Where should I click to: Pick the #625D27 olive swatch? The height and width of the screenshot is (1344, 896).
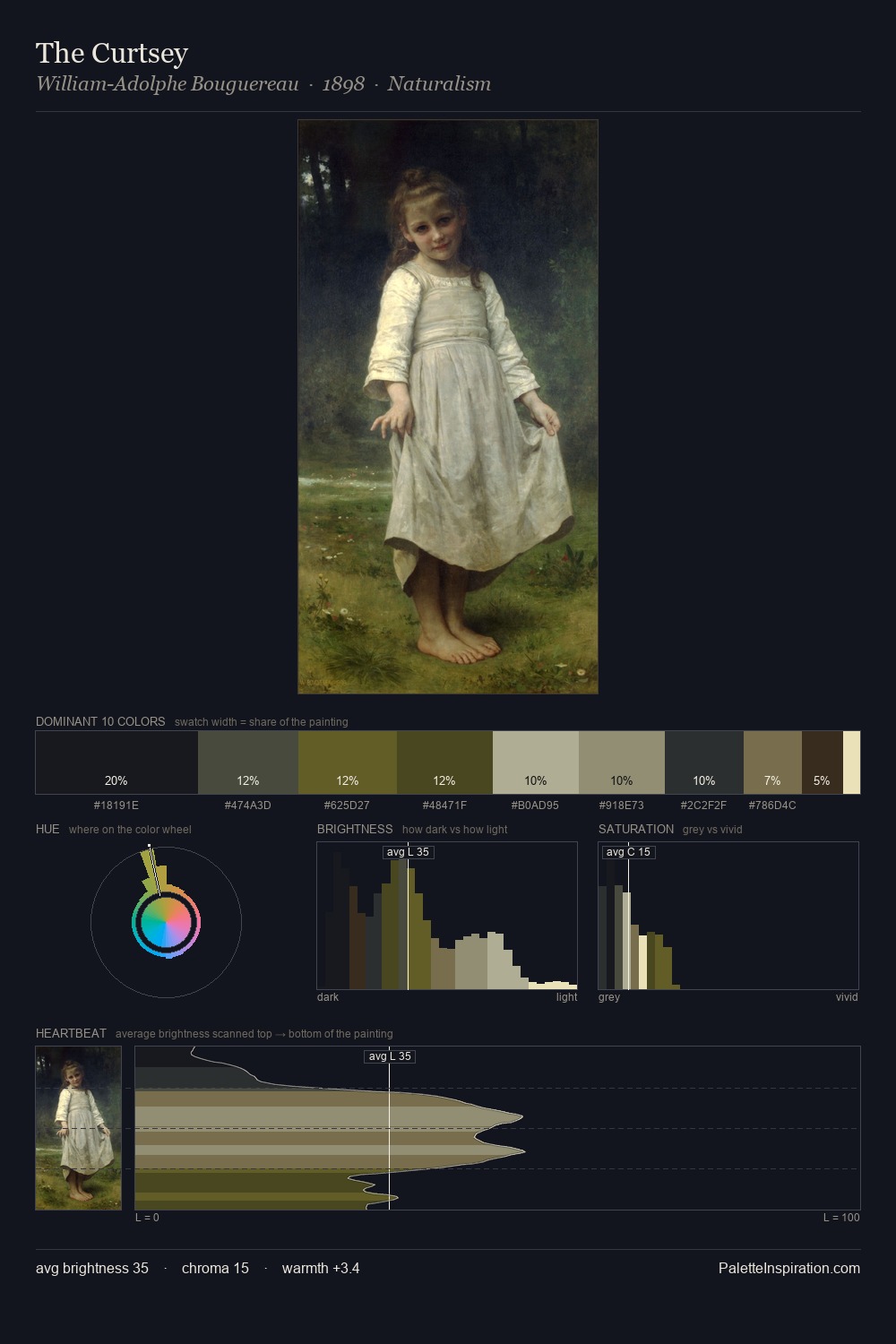pyautogui.click(x=348, y=762)
